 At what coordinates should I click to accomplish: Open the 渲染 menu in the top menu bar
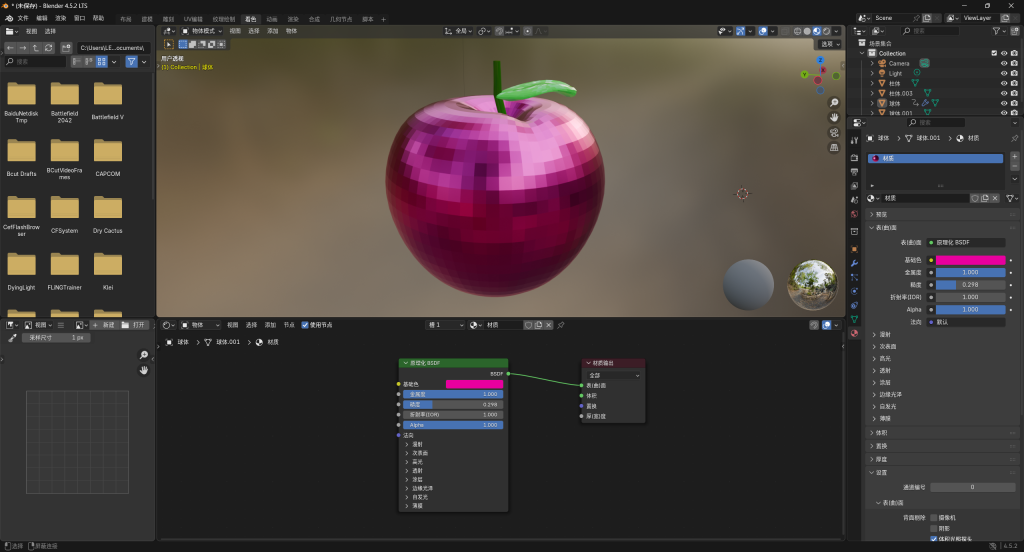tap(61, 18)
